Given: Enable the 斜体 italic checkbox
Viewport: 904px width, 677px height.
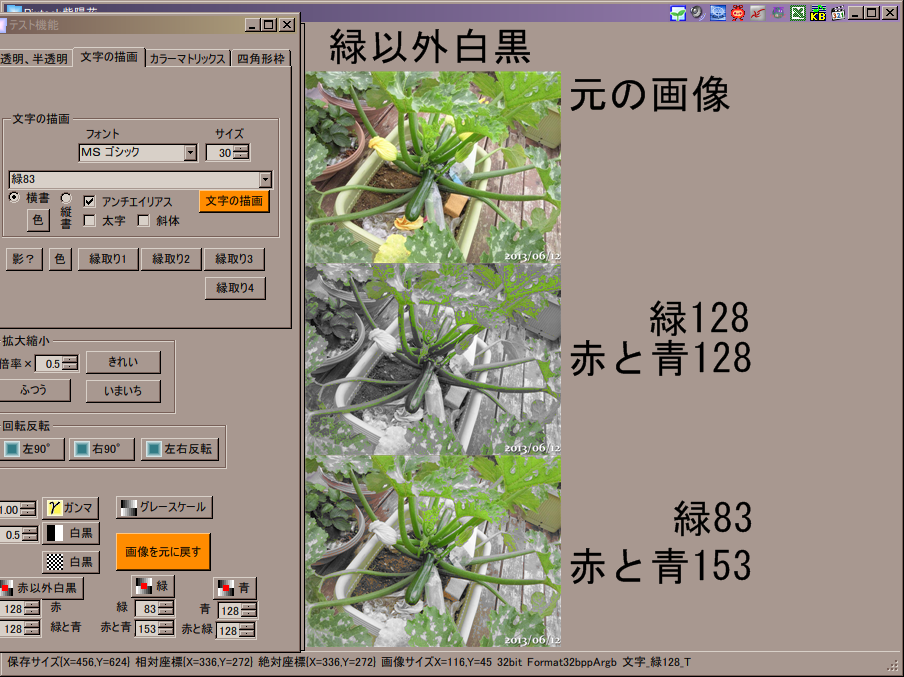Looking at the screenshot, I should coord(143,221).
